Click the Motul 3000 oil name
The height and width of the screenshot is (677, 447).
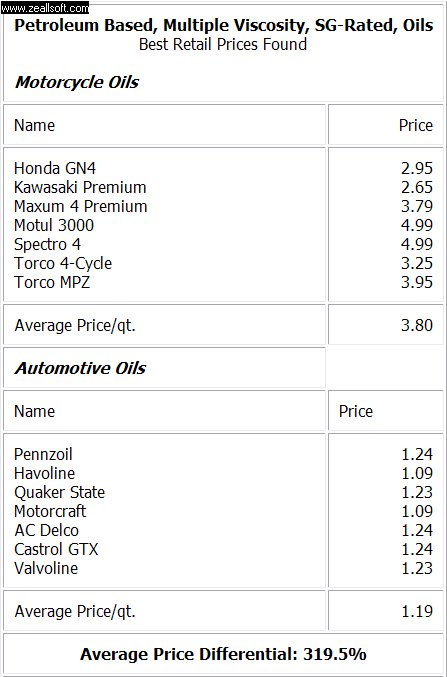tap(54, 225)
